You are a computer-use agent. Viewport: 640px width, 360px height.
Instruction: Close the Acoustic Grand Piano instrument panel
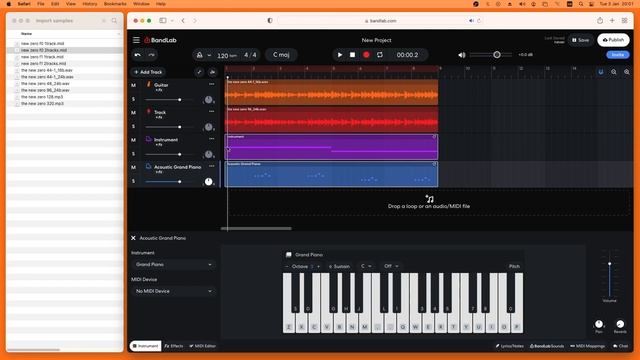pyautogui.click(x=133, y=238)
